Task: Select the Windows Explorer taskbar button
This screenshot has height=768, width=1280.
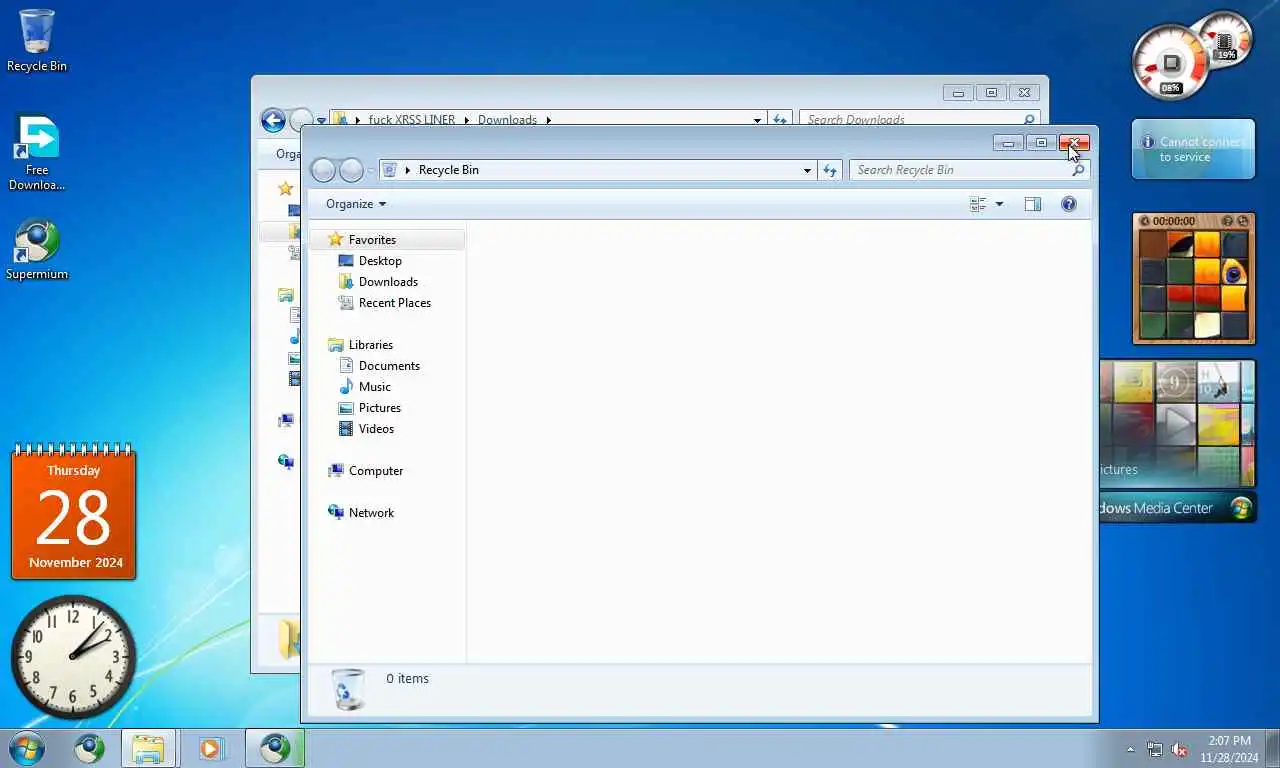Action: pos(149,748)
